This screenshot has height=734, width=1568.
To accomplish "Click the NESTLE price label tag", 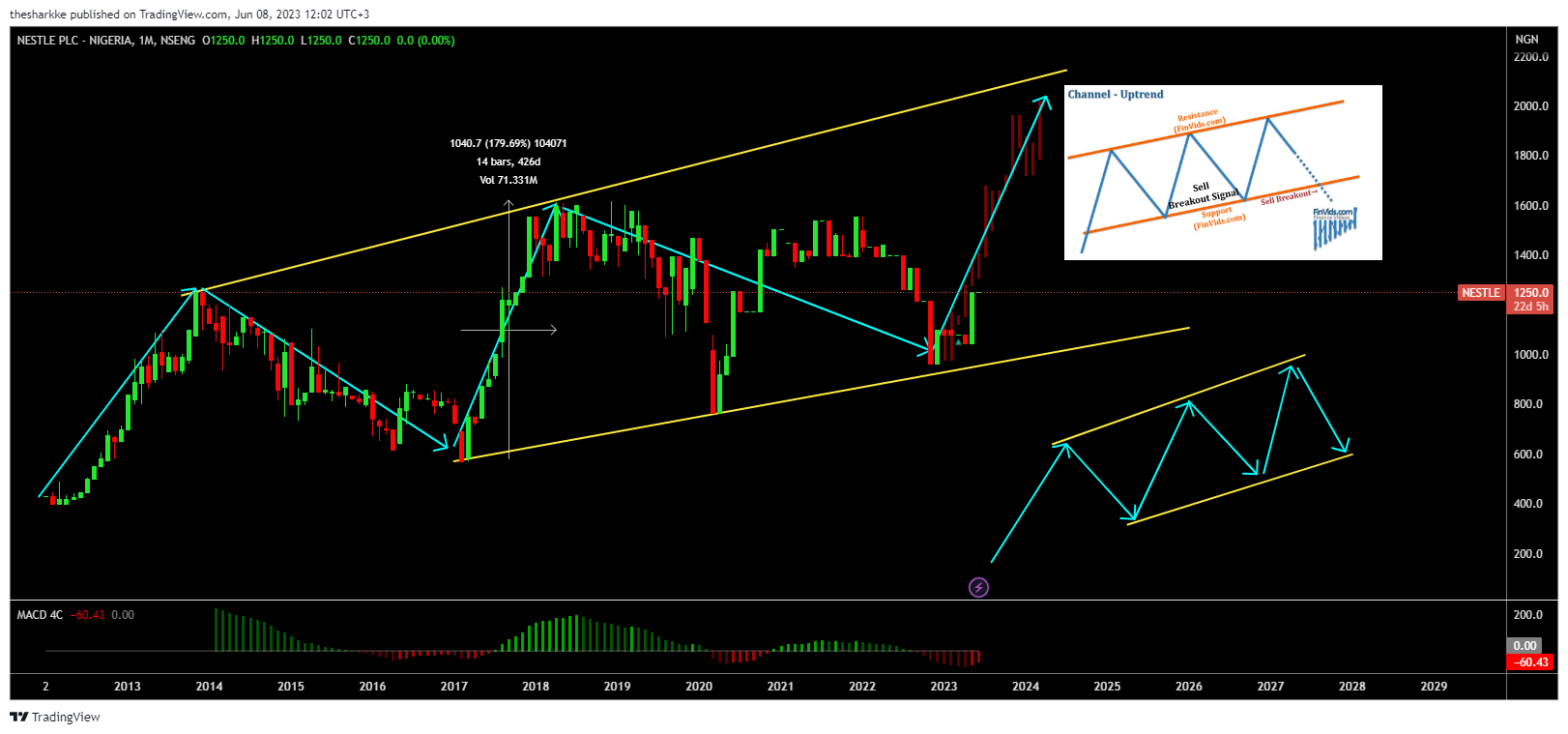I will 1480,293.
